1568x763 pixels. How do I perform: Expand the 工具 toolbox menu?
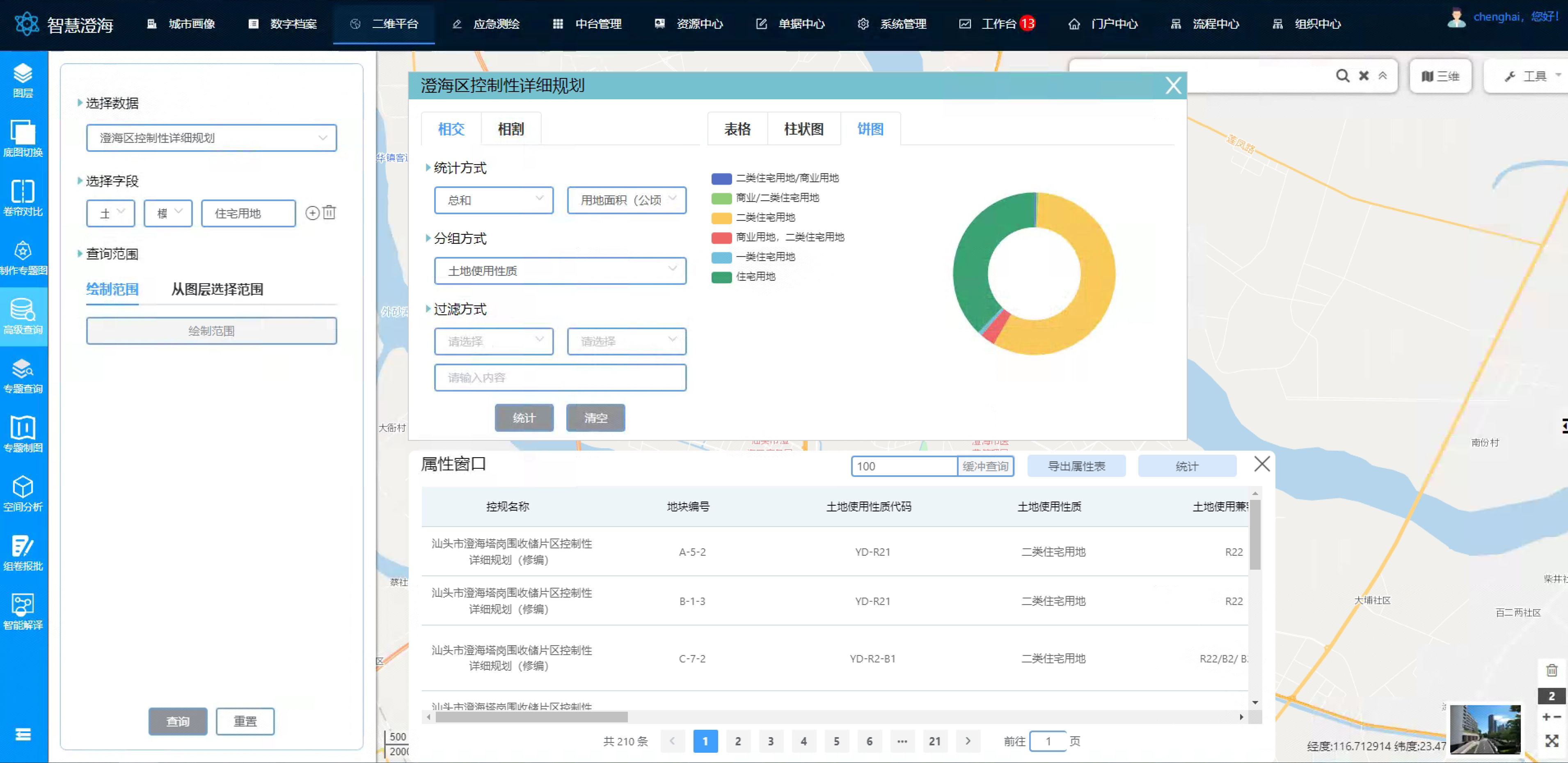coord(1524,76)
